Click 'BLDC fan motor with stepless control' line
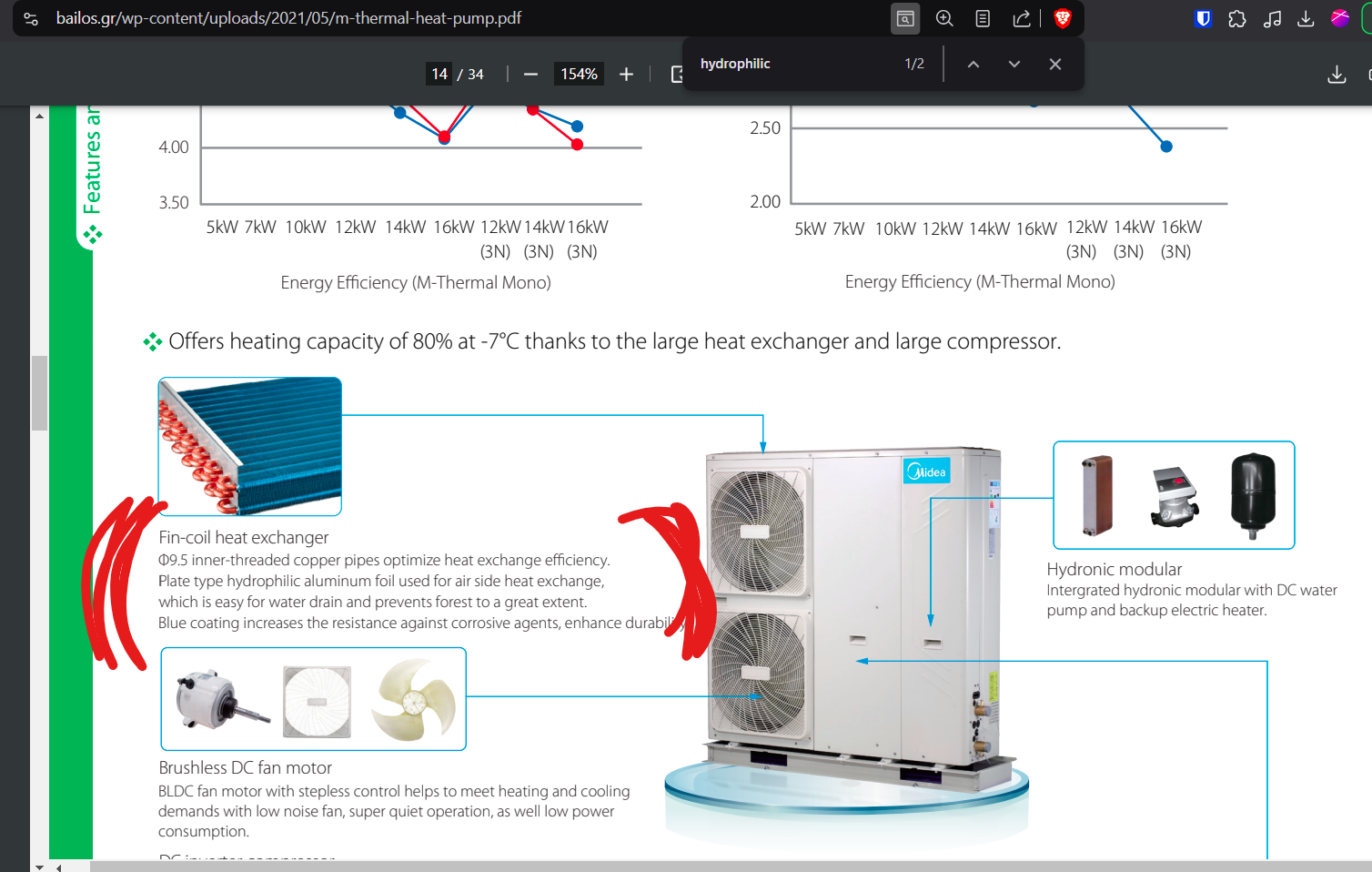1372x872 pixels. [394, 792]
